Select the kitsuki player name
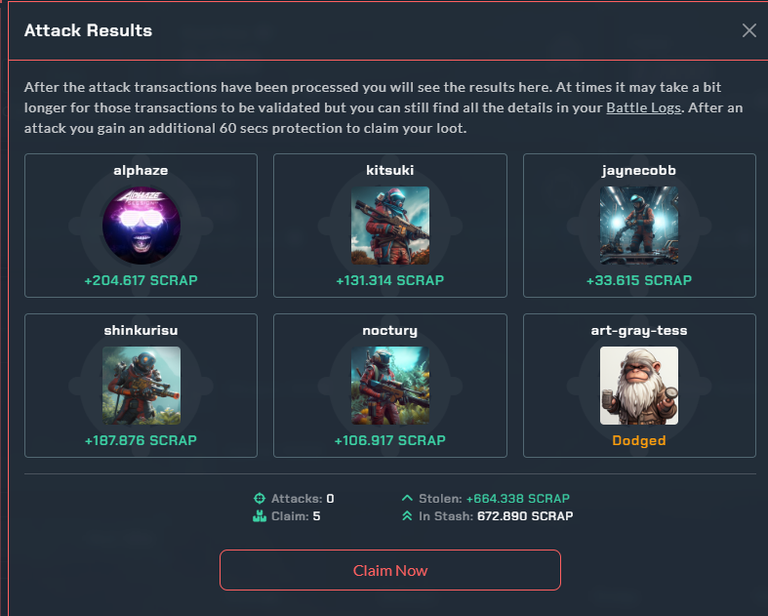 390,170
